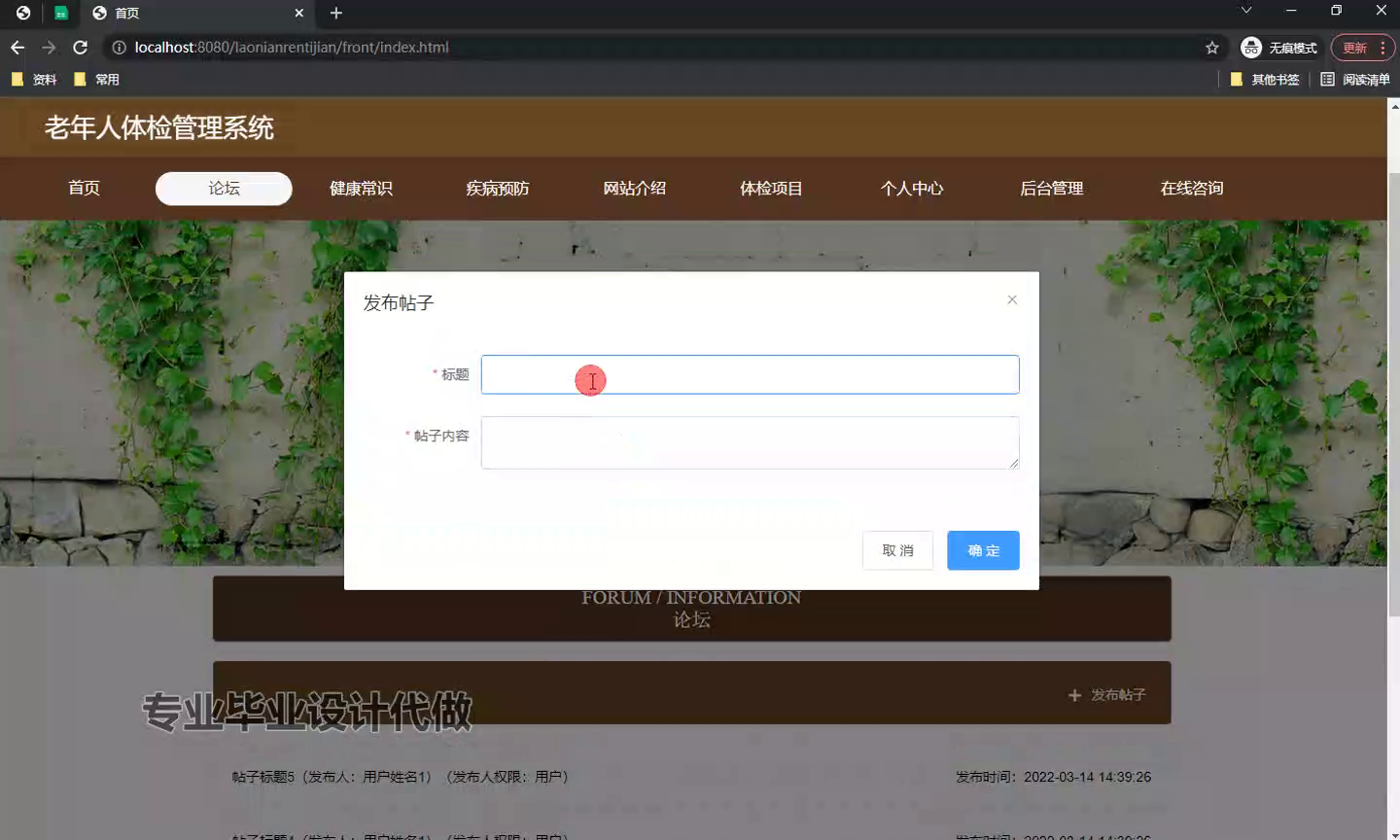The width and height of the screenshot is (1400, 840).
Task: Click the page vertical scrollbar thumb
Action: click(x=1394, y=394)
